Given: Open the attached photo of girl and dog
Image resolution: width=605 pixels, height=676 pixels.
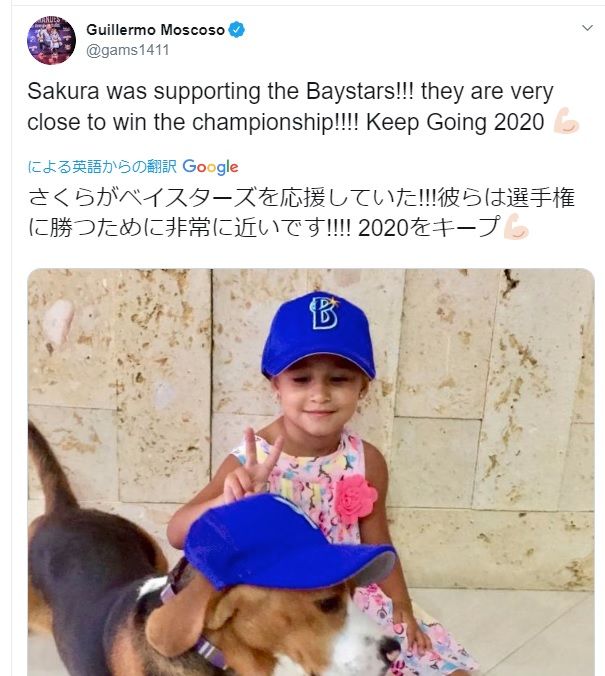Looking at the screenshot, I should (x=311, y=472).
